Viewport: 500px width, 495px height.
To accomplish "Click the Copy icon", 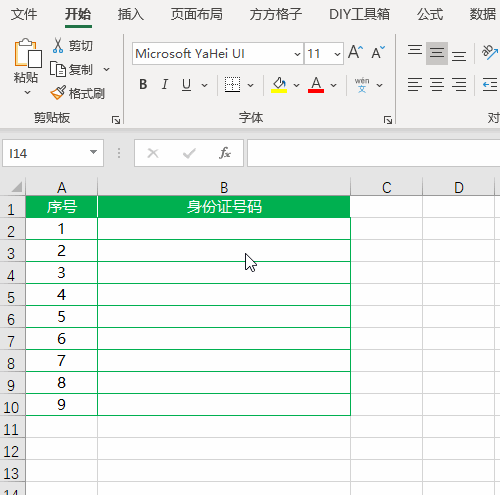I will coord(58,69).
